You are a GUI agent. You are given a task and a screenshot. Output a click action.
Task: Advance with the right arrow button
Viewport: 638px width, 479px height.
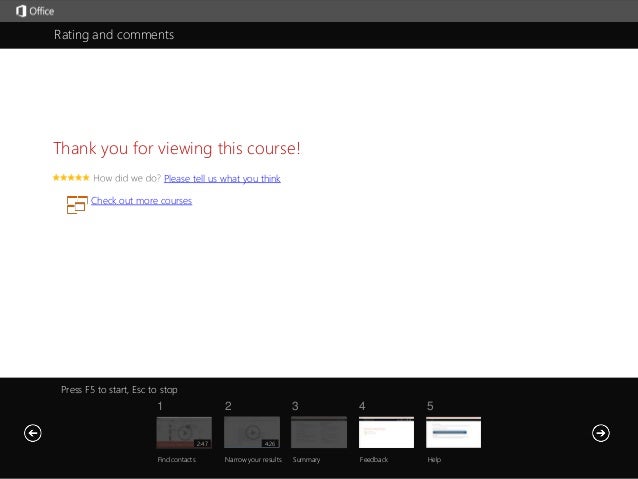tap(601, 433)
